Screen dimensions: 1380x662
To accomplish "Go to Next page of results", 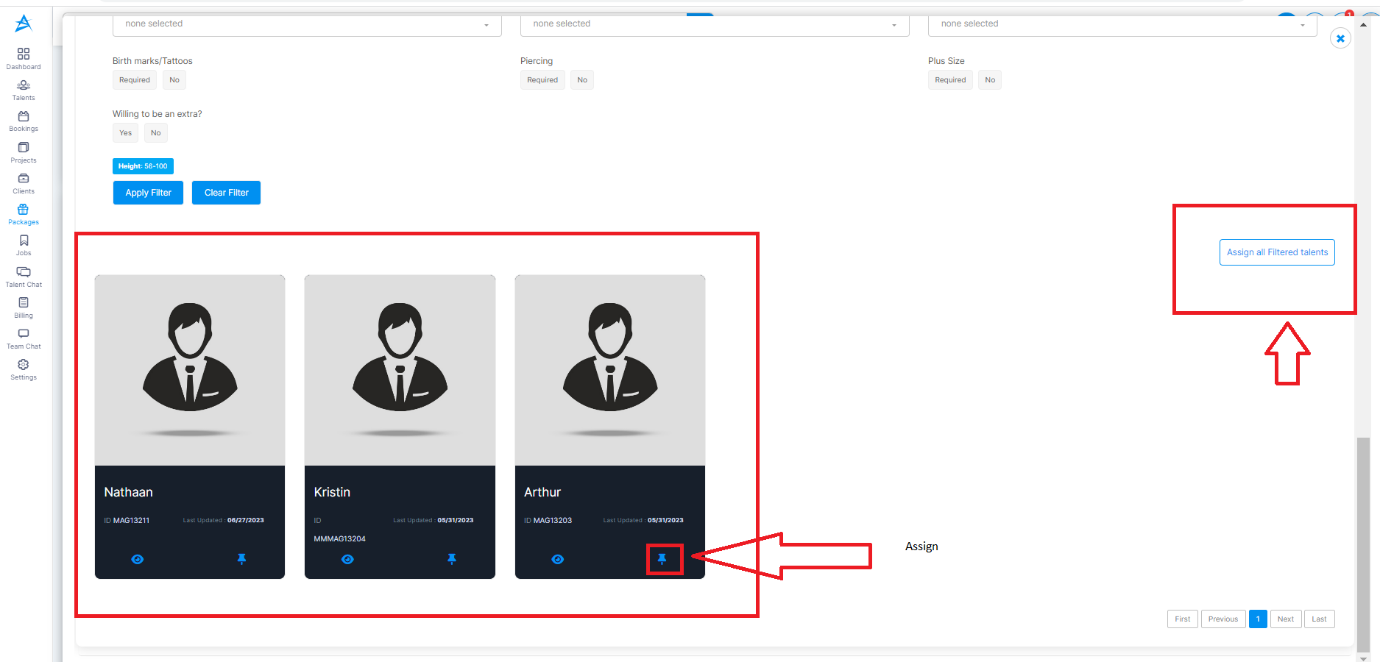I will [1285, 619].
